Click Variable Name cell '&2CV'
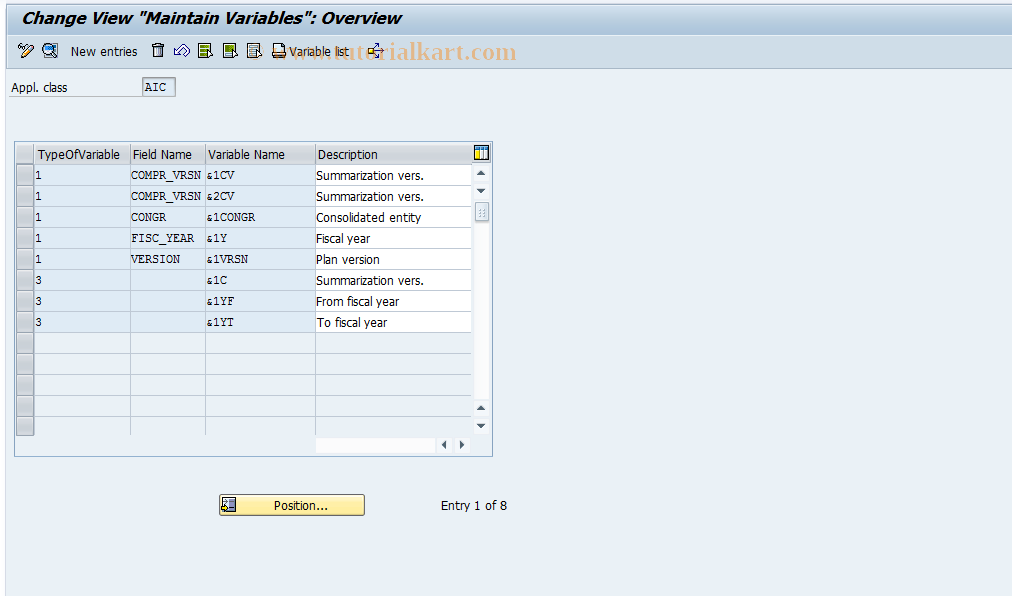Screen dimensions: 1012x596 click(x=260, y=196)
